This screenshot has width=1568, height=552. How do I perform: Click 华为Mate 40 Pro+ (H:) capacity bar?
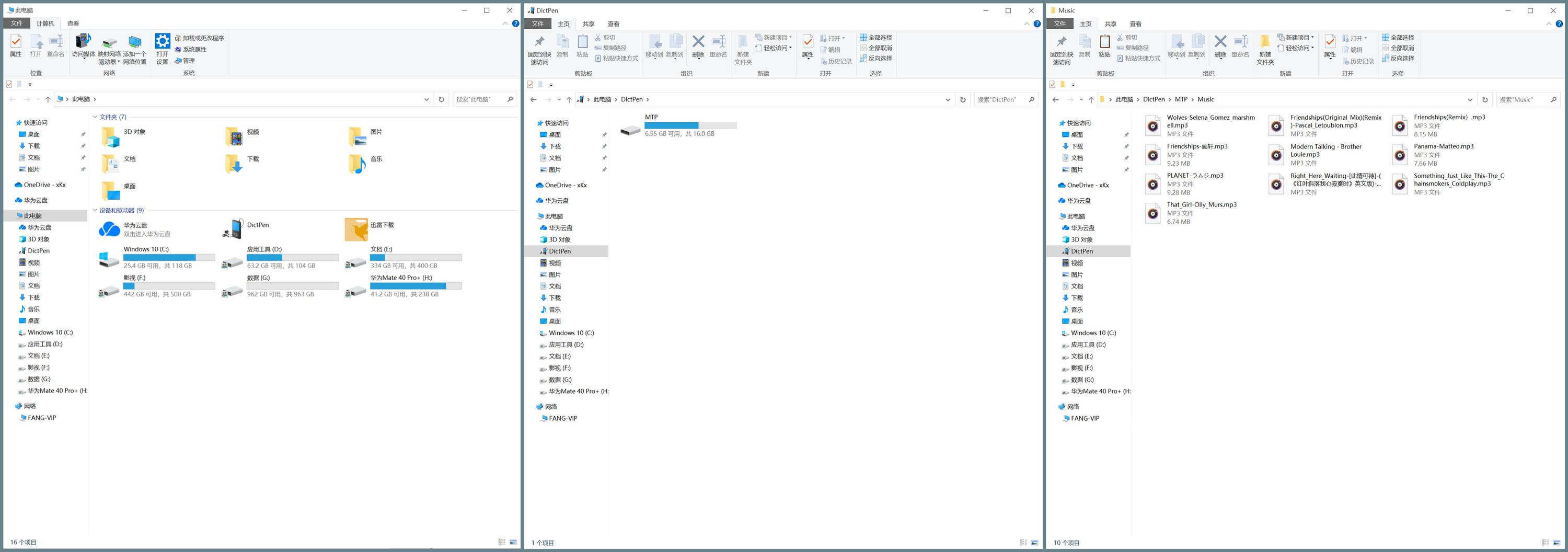tap(416, 286)
